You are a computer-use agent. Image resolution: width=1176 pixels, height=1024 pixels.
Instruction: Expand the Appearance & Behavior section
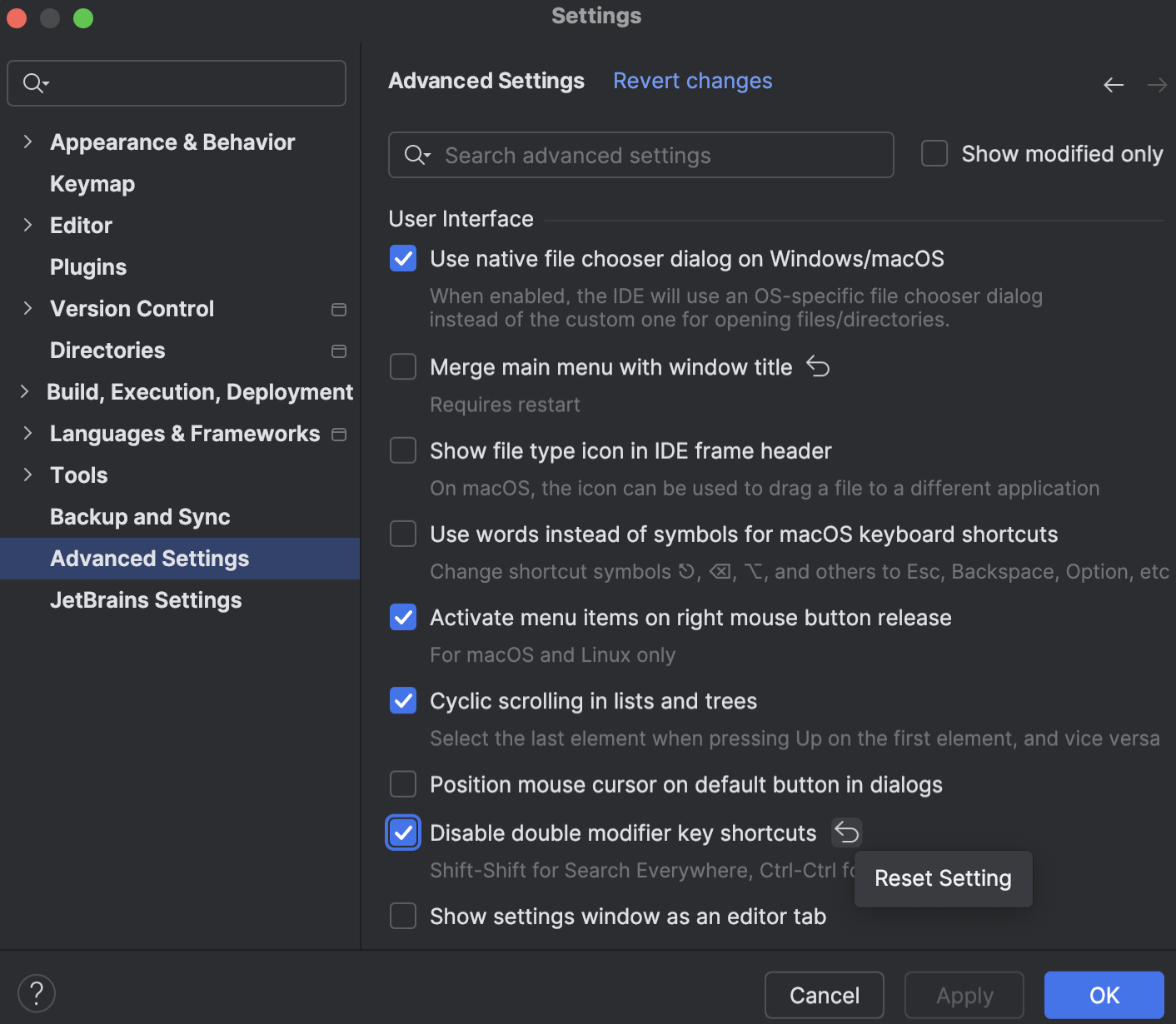27,142
